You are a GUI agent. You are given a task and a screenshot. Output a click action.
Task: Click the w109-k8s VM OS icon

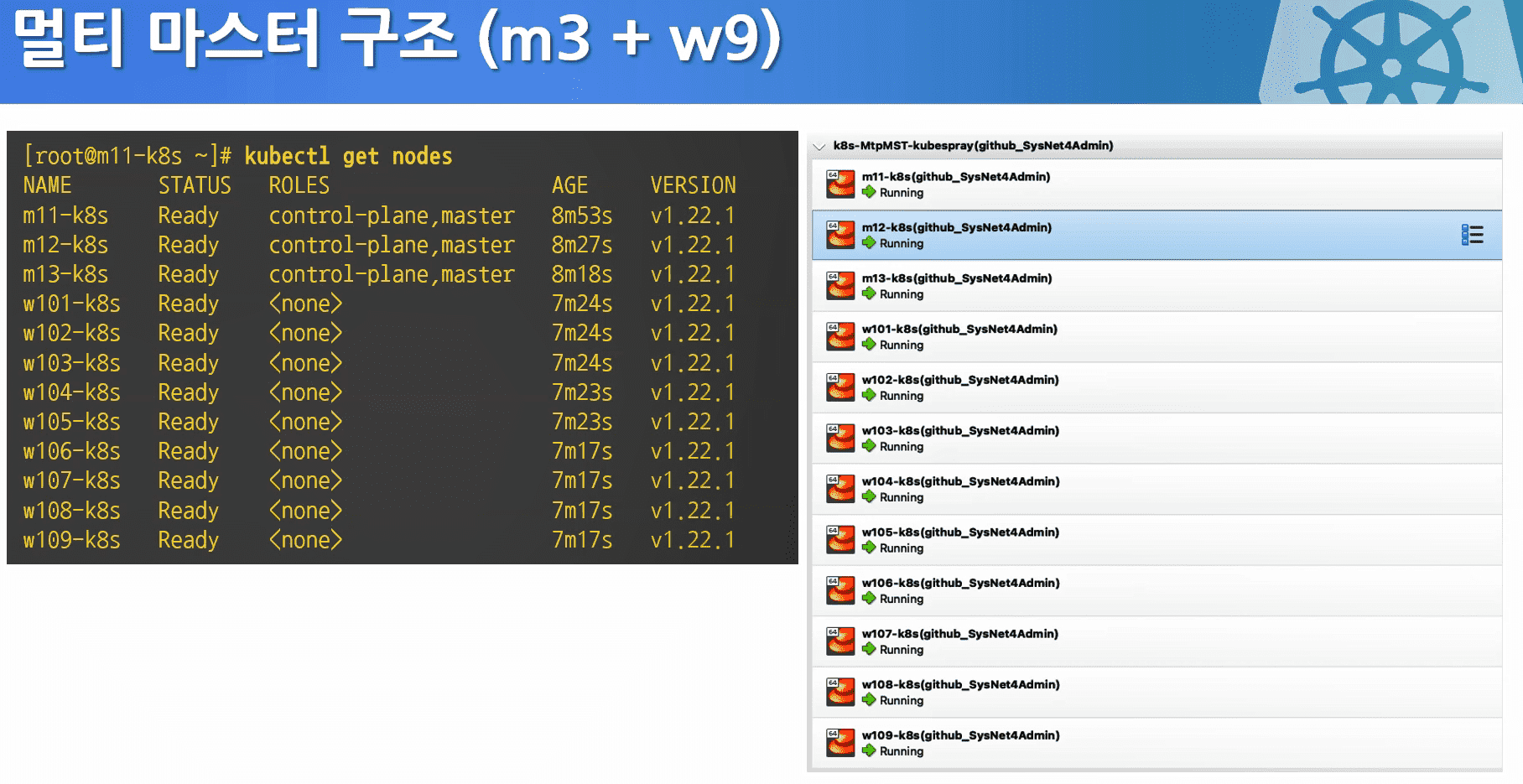840,743
